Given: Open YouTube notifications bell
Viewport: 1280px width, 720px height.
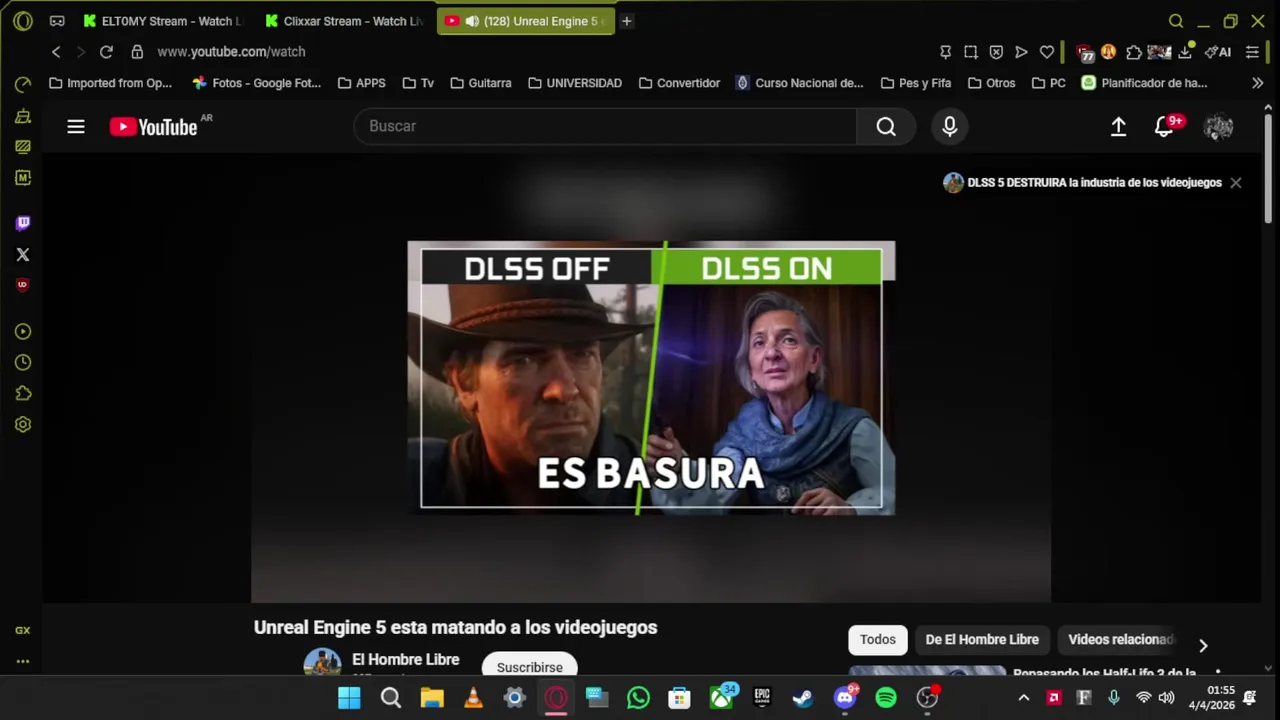Looking at the screenshot, I should pyautogui.click(x=1164, y=126).
